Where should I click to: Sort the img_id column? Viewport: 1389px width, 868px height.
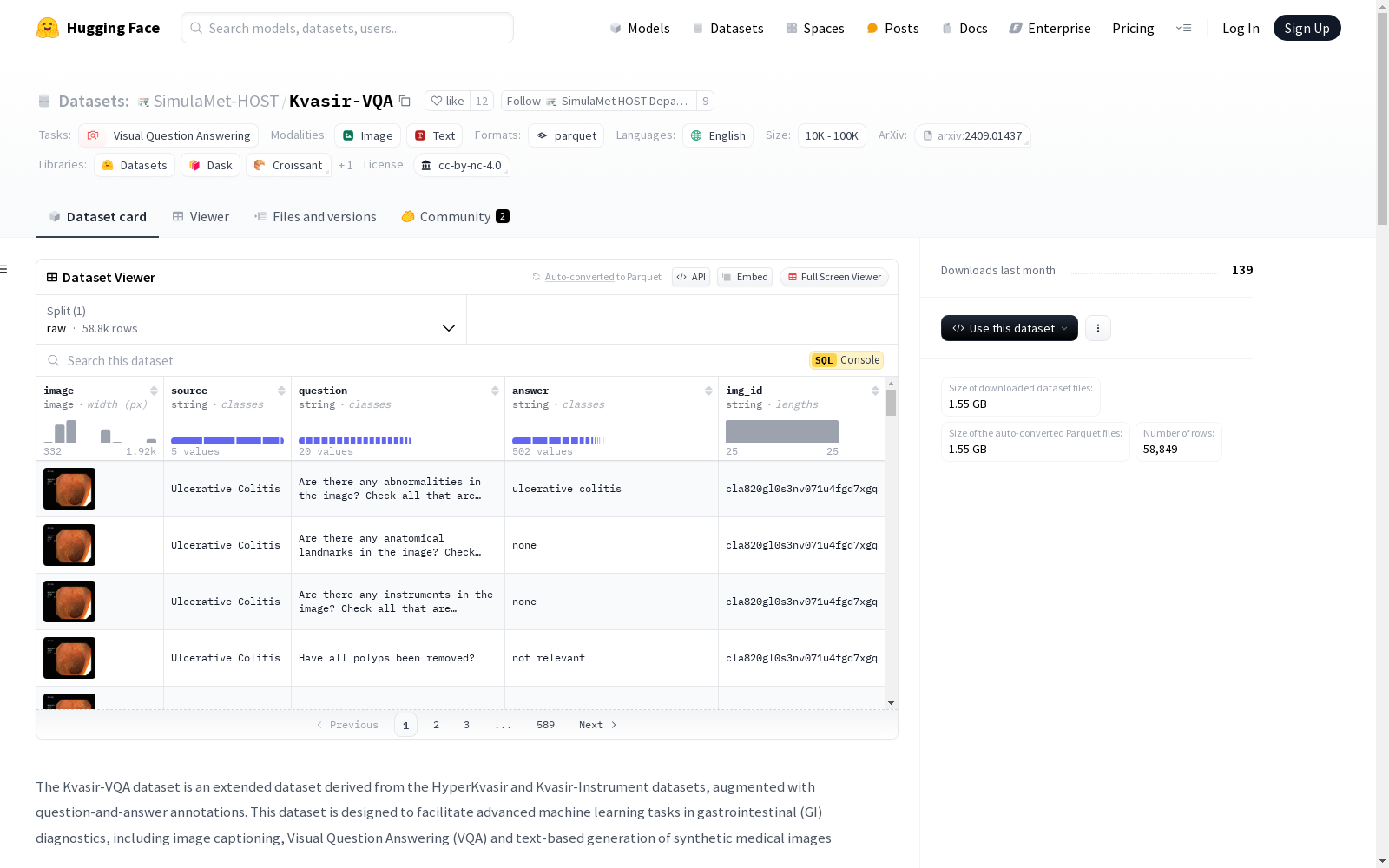coord(875,391)
